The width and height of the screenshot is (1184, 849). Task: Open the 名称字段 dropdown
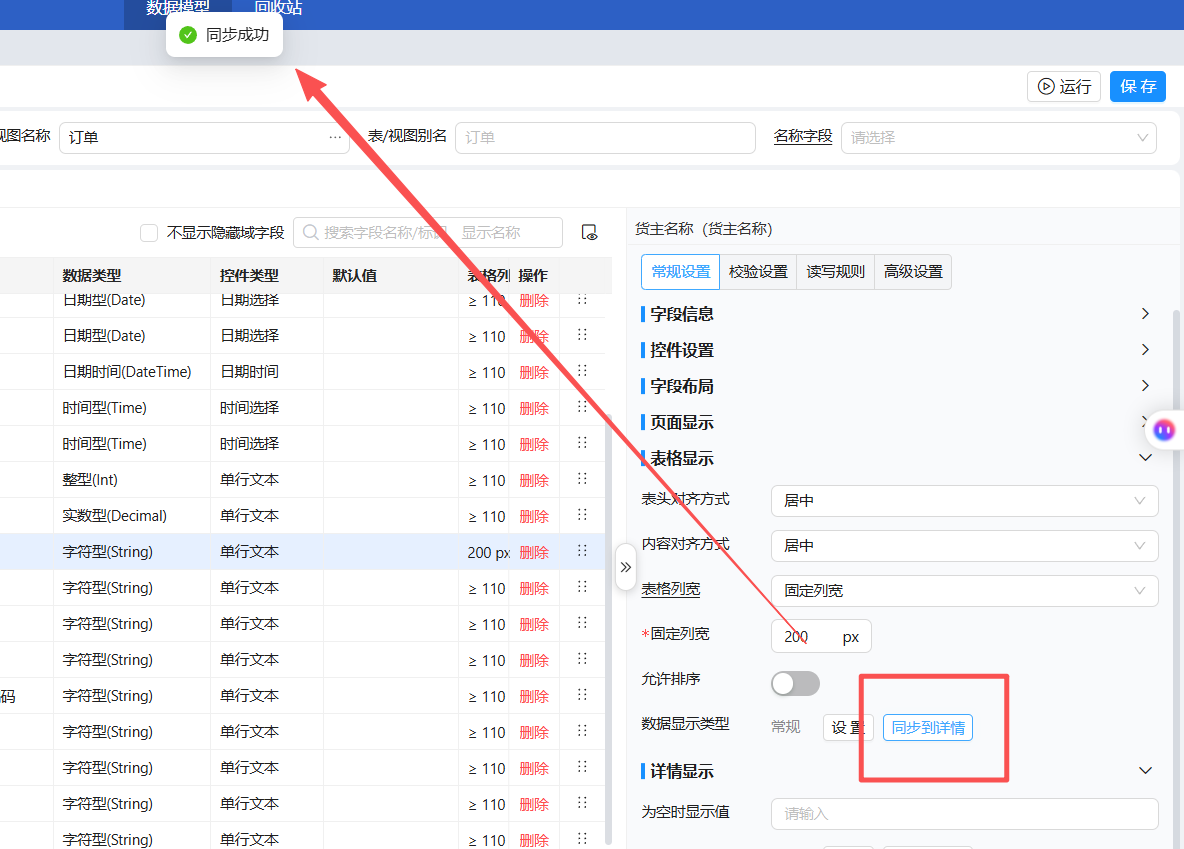pos(998,137)
